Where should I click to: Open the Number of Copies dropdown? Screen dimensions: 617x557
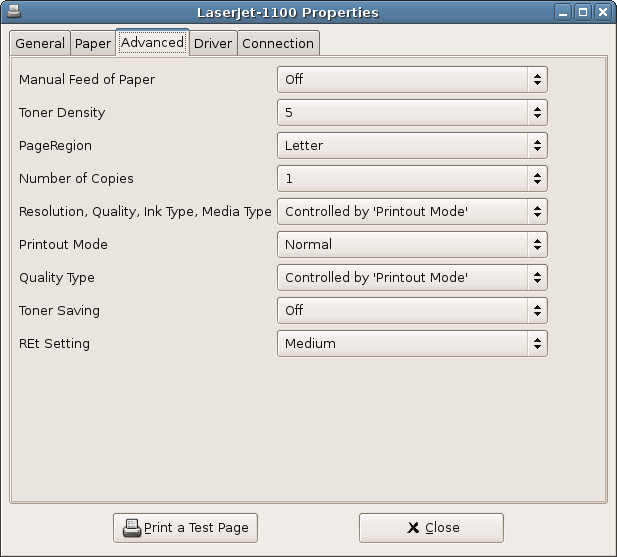pyautogui.click(x=412, y=178)
